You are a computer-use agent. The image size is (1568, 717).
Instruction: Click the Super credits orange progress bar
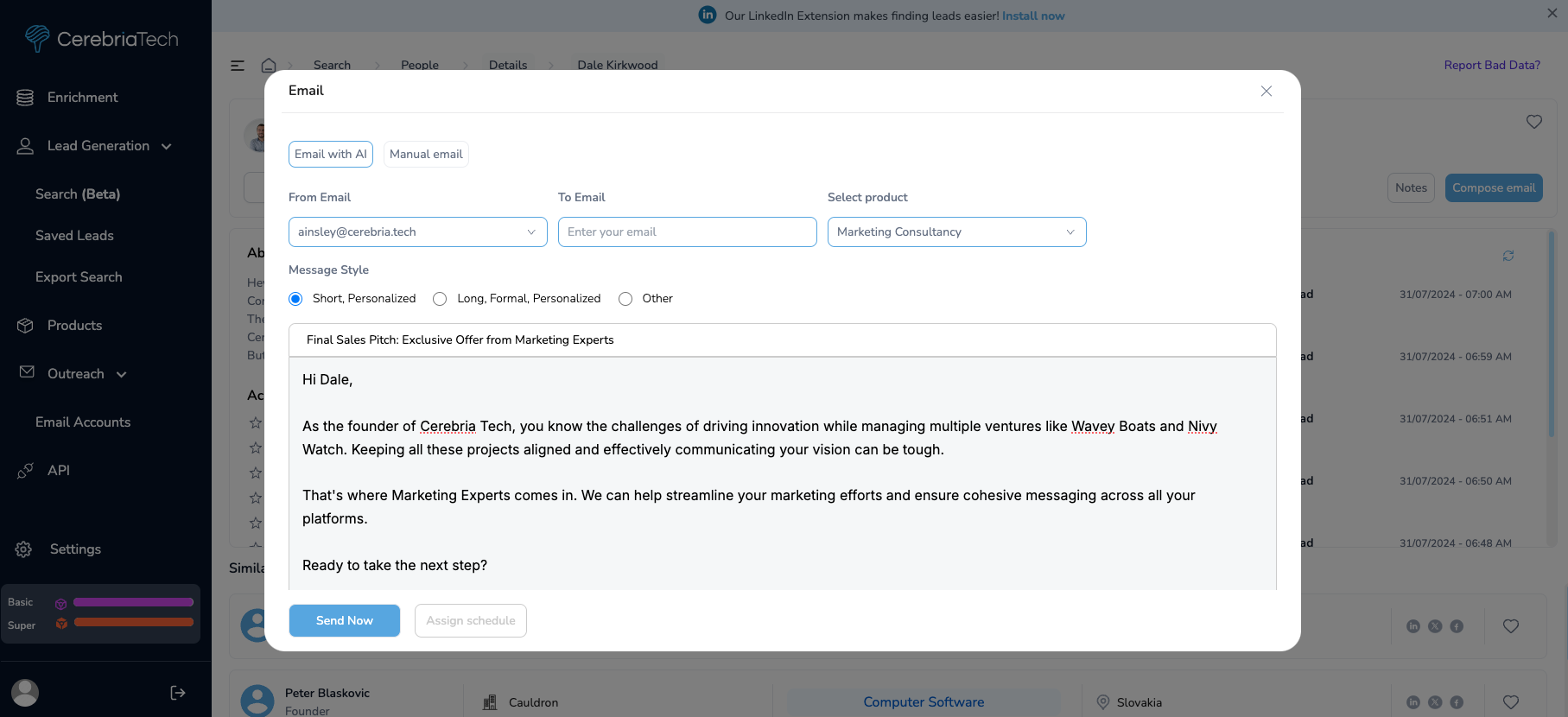(x=133, y=622)
